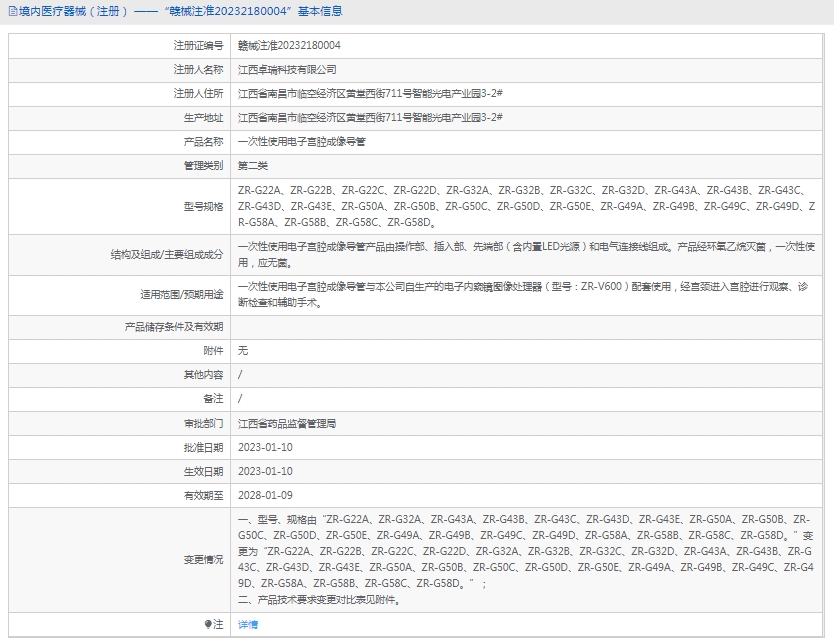834x644 pixels.
Task: Click the document icon in the title header
Action: (x=13, y=11)
